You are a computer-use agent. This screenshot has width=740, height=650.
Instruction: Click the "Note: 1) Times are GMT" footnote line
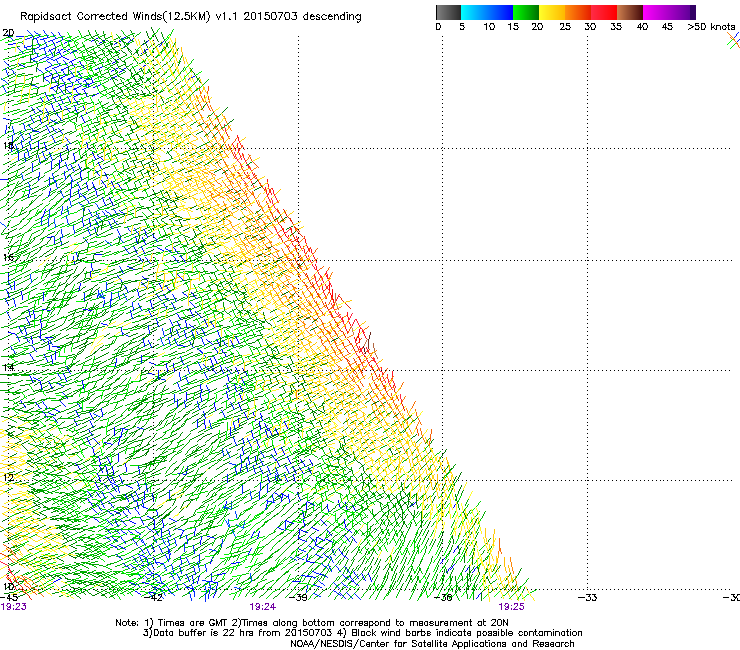pos(312,623)
